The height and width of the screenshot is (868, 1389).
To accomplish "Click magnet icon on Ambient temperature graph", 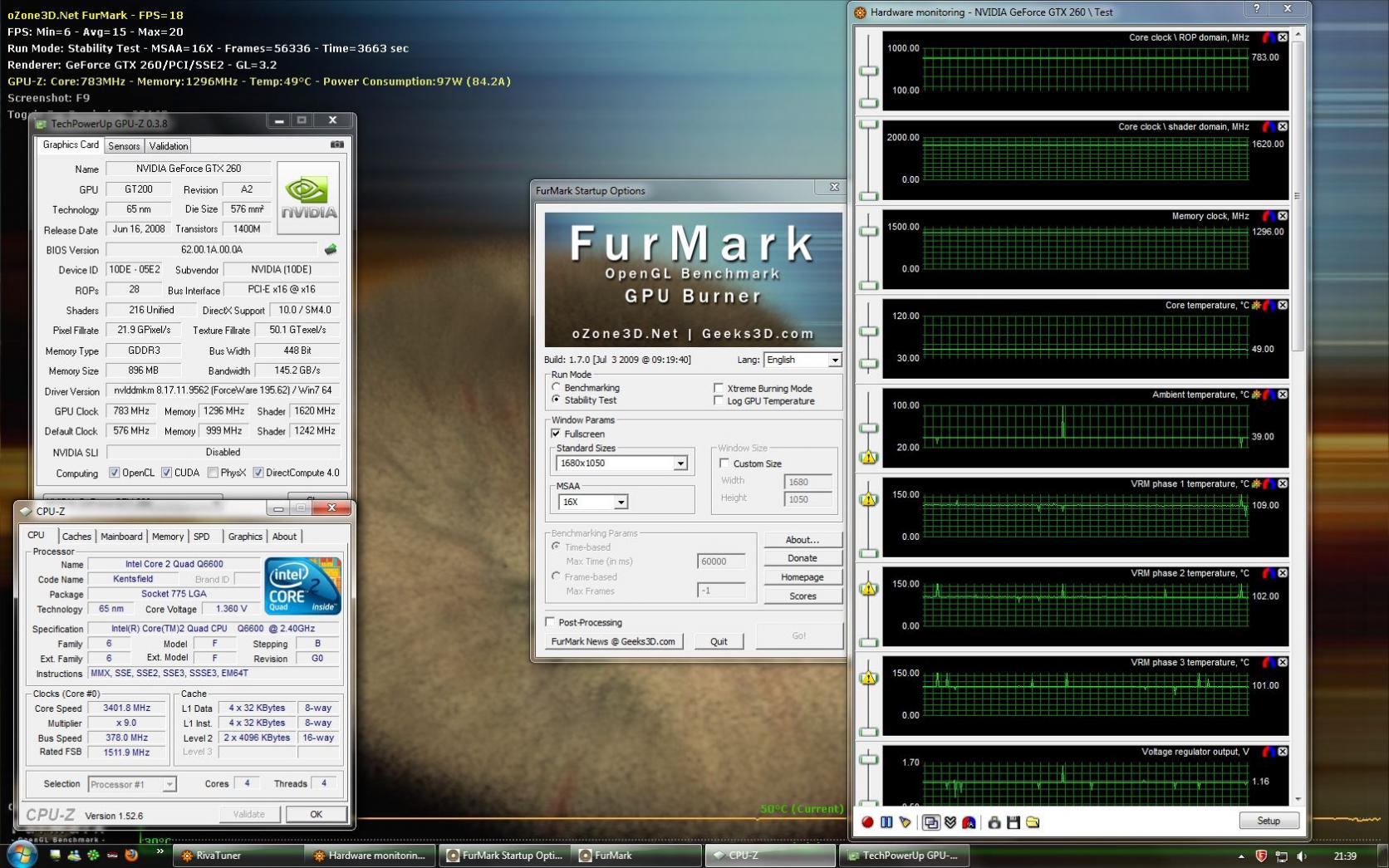I will pos(1269,395).
